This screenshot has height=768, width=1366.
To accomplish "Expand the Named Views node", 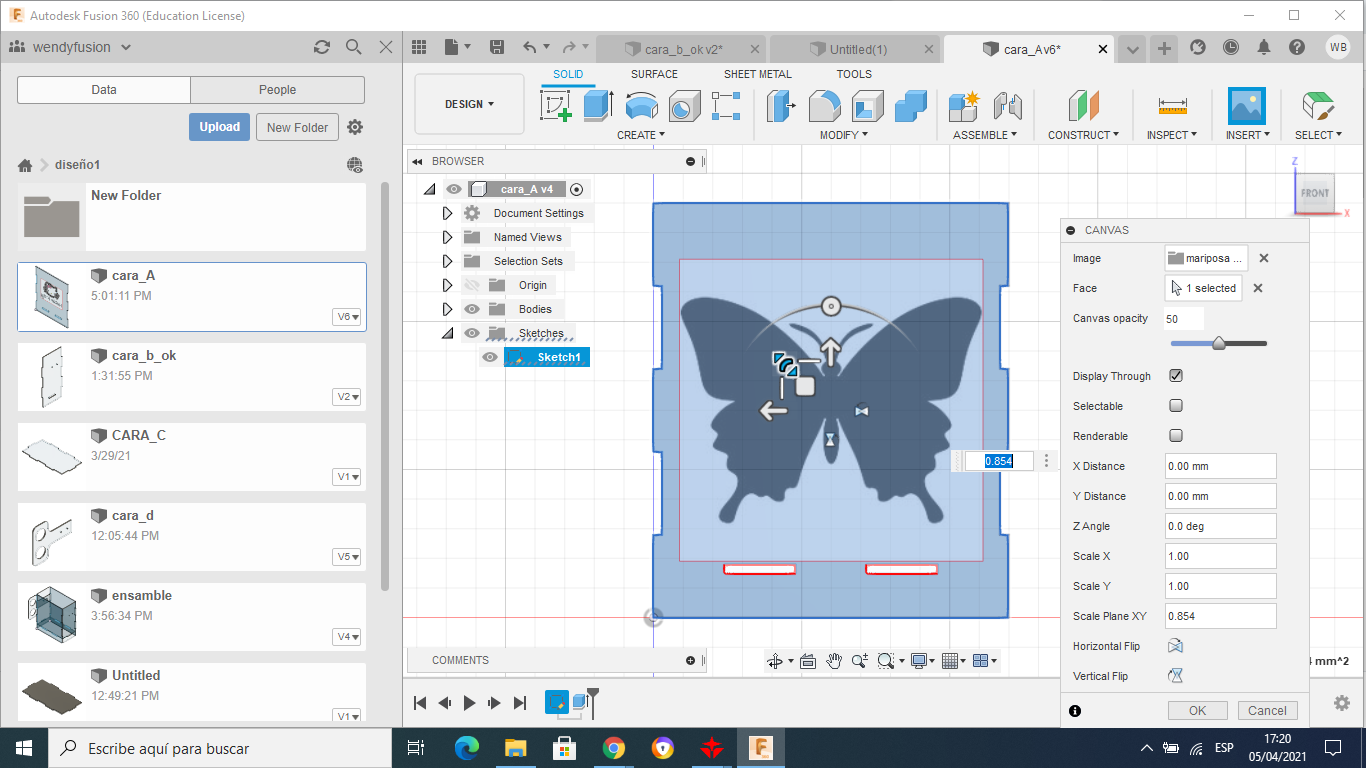I will (447, 237).
